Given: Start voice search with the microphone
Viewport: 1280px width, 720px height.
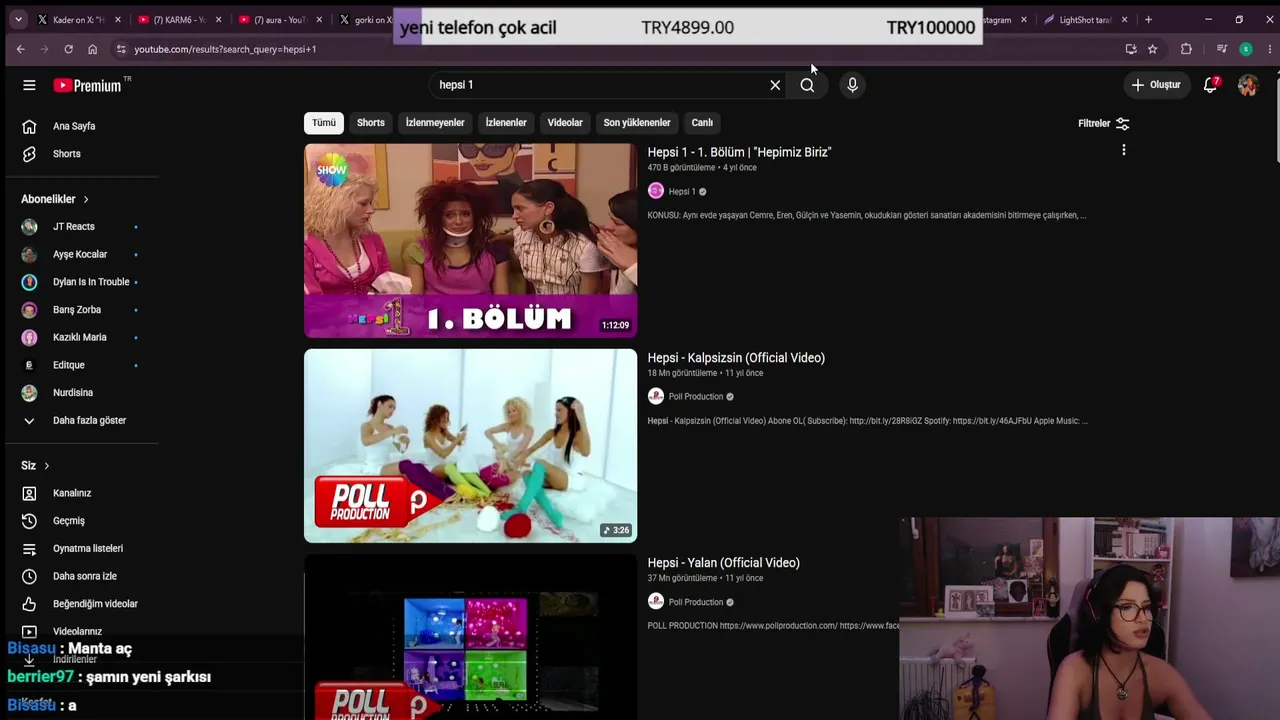Looking at the screenshot, I should [x=852, y=85].
